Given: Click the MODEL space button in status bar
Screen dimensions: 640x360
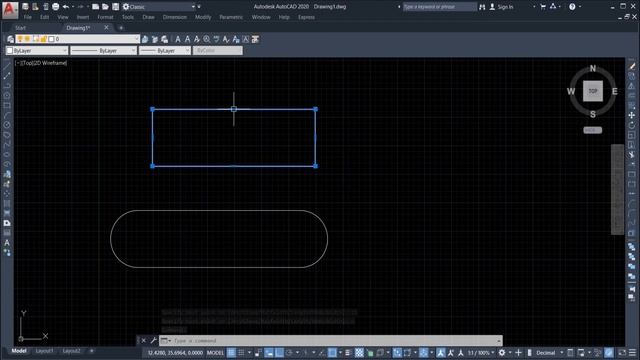Looking at the screenshot, I should 216,353.
